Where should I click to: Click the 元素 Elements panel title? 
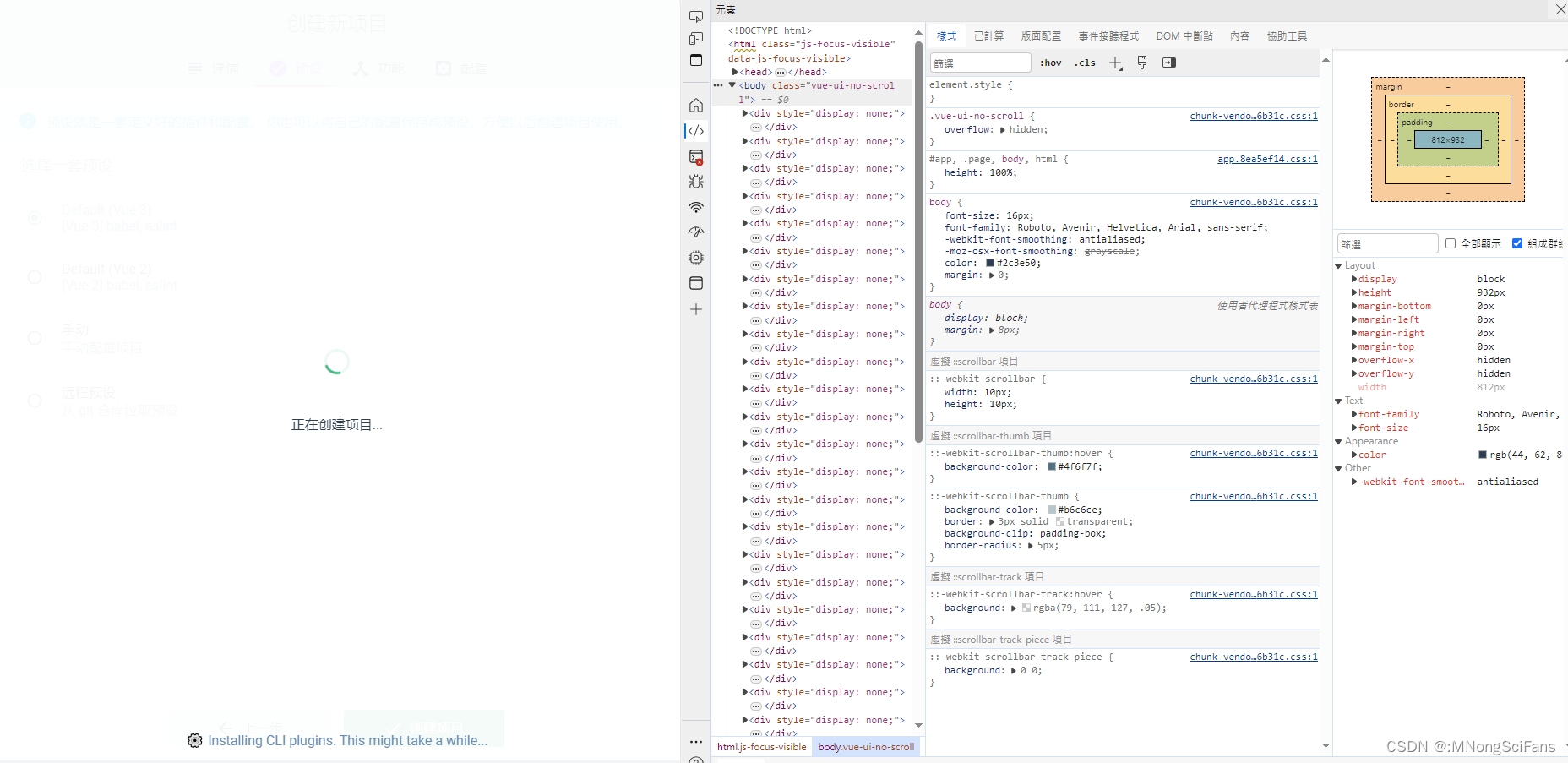[726, 10]
